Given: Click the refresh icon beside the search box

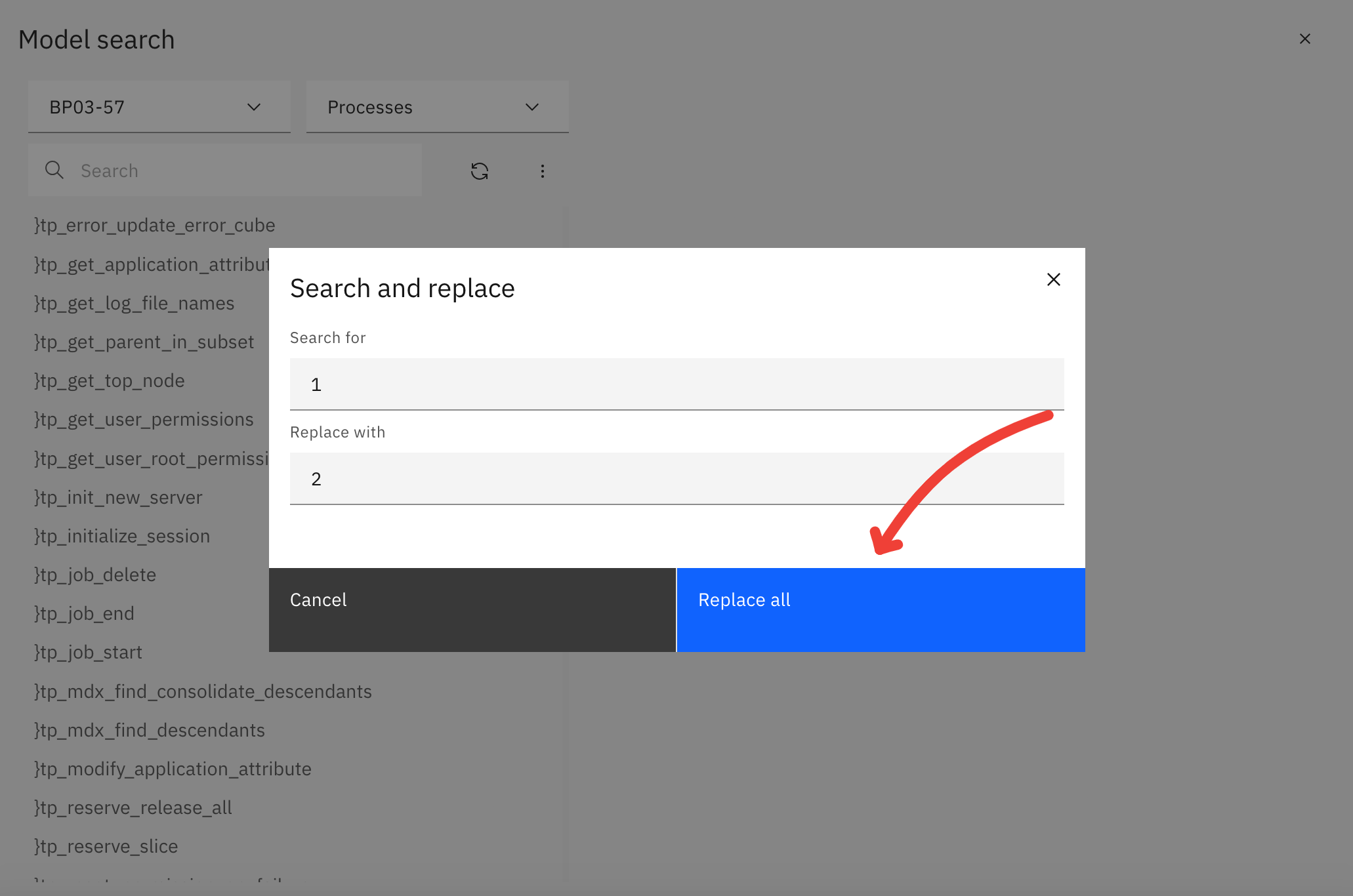Looking at the screenshot, I should click(480, 171).
